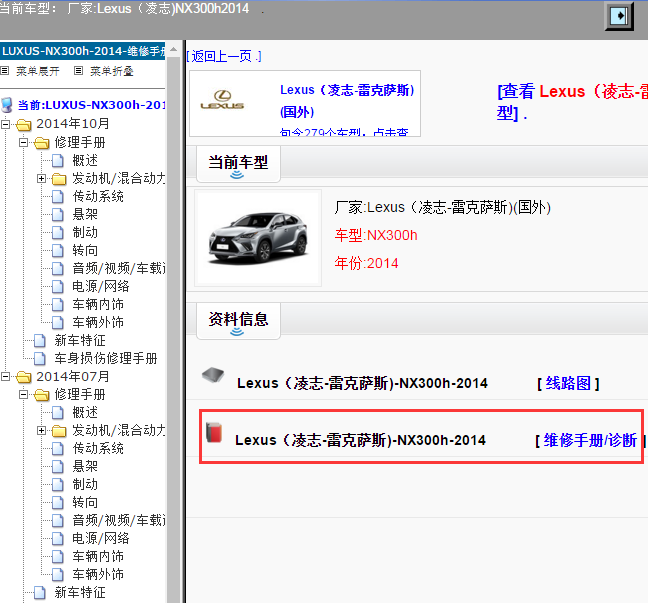
Task: Click the 菜单展开 expand-all control
Action: click(x=38, y=71)
